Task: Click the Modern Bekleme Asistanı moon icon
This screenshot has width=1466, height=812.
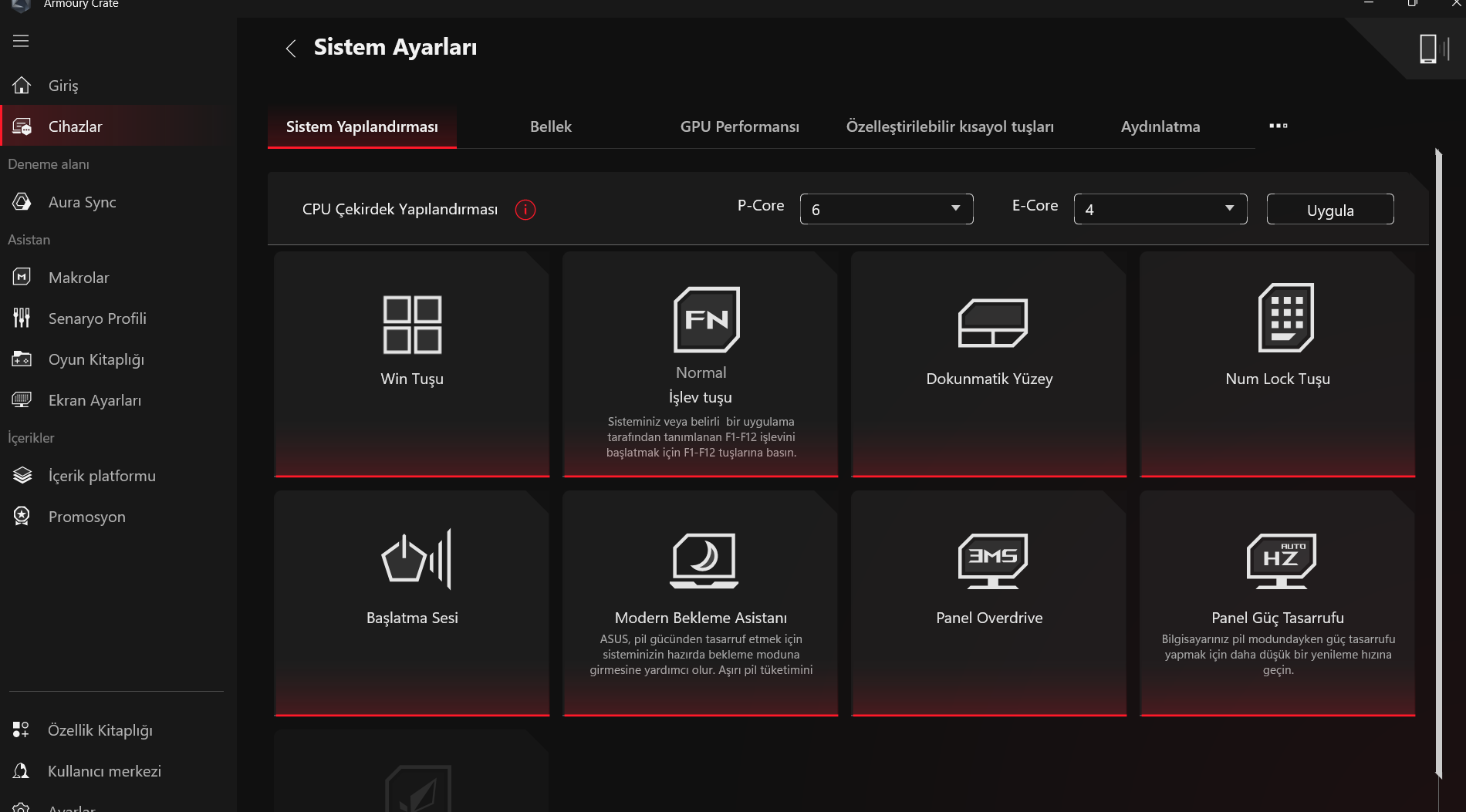Action: click(704, 560)
